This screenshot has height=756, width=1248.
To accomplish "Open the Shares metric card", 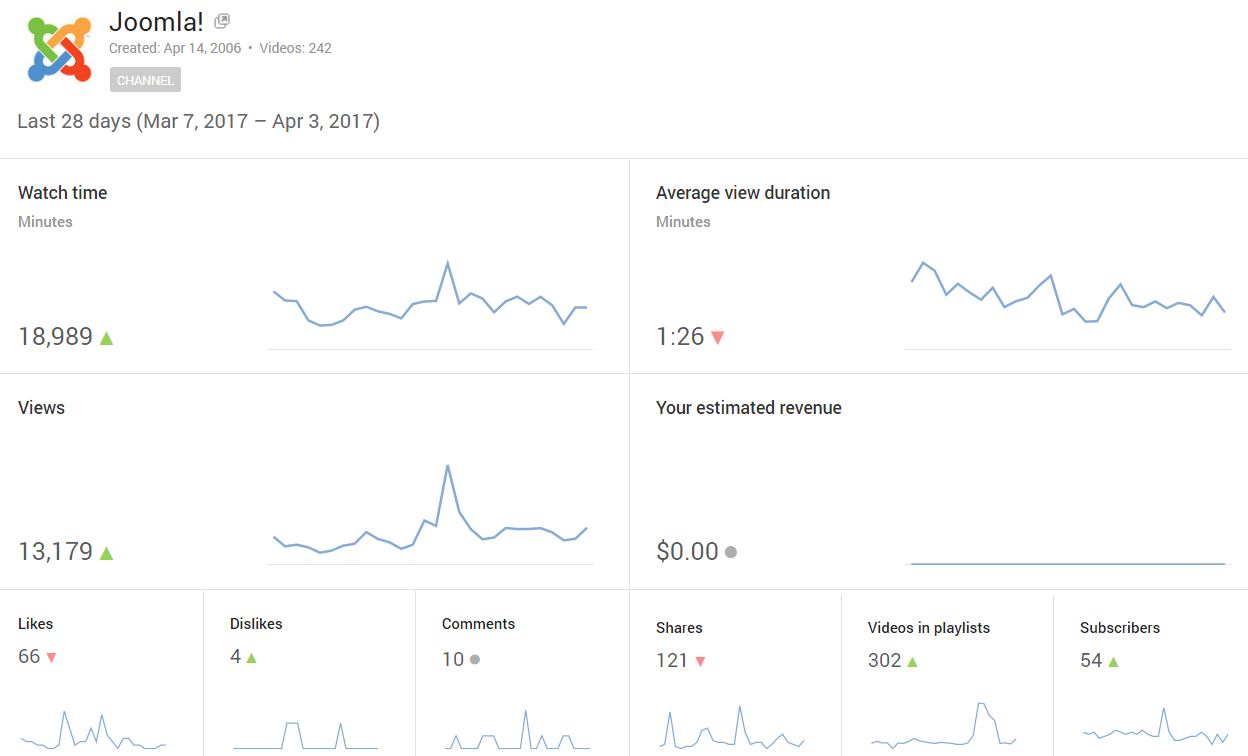I will coord(736,675).
